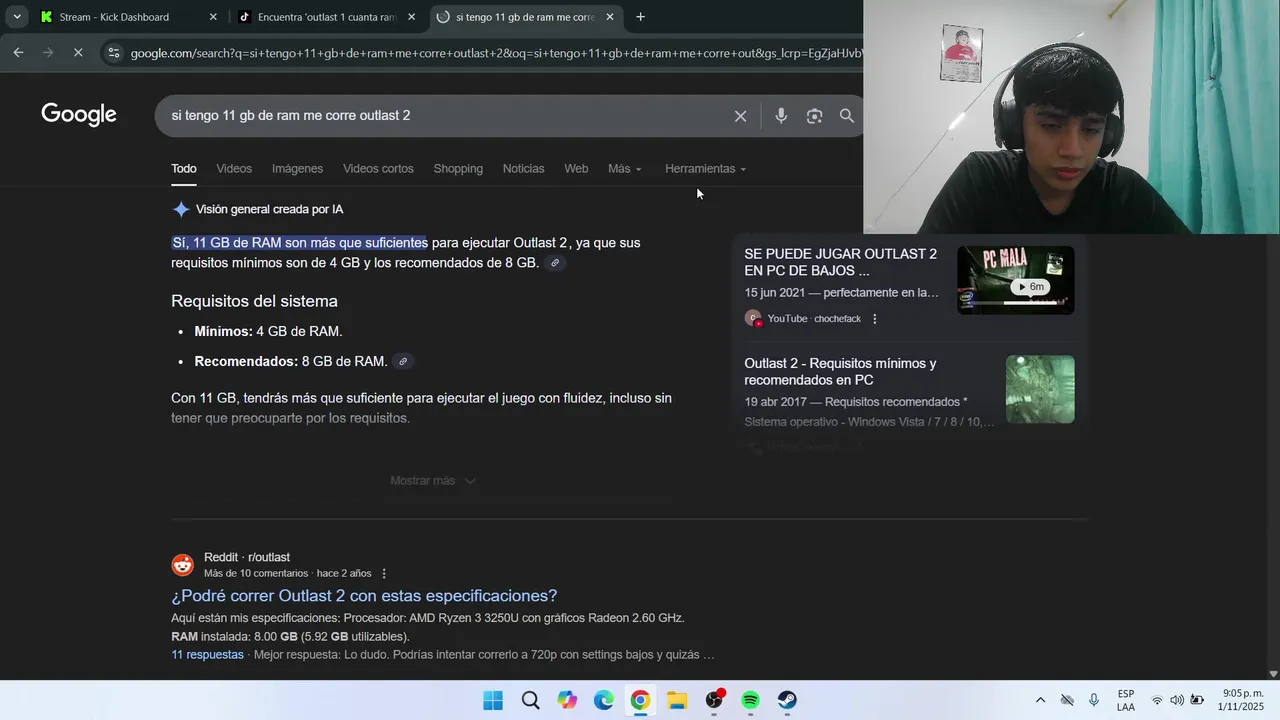
Task: Open the clock showing 9:05 p. m.
Action: pyautogui.click(x=1242, y=700)
